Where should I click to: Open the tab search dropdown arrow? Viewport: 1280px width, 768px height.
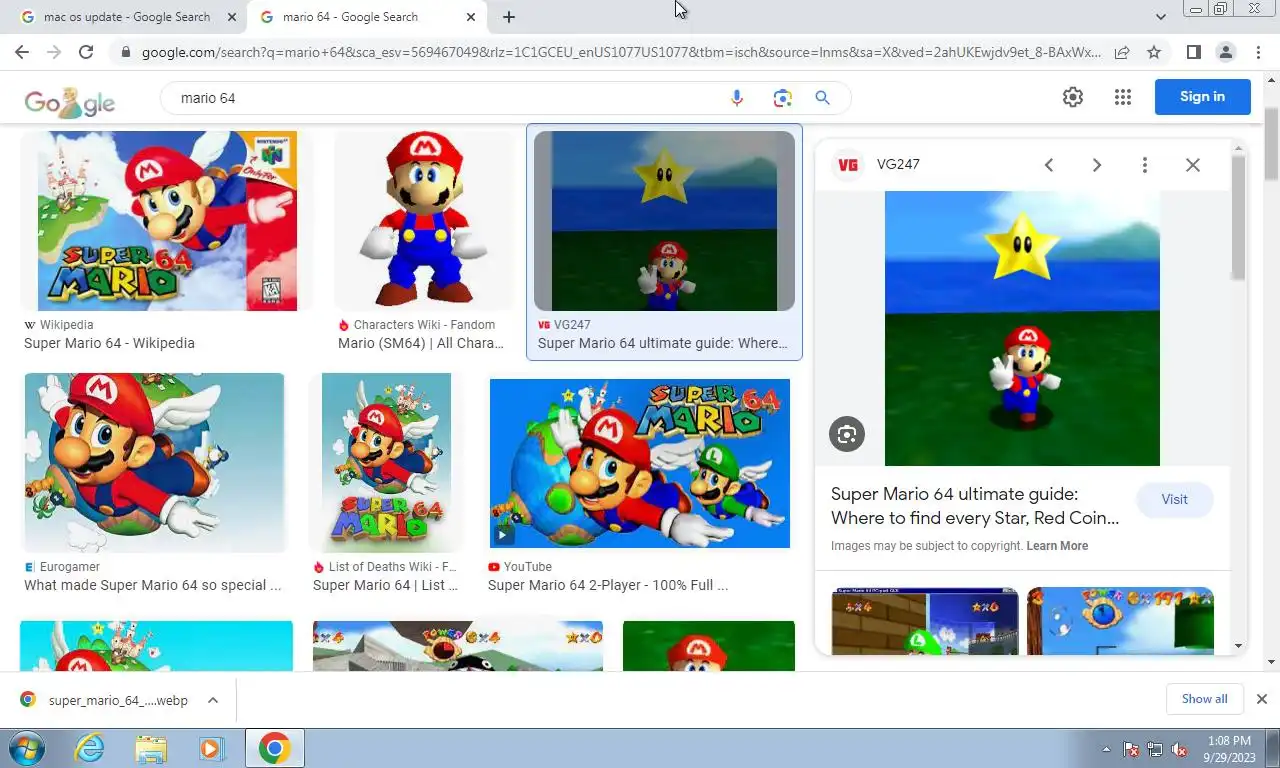point(1161,17)
